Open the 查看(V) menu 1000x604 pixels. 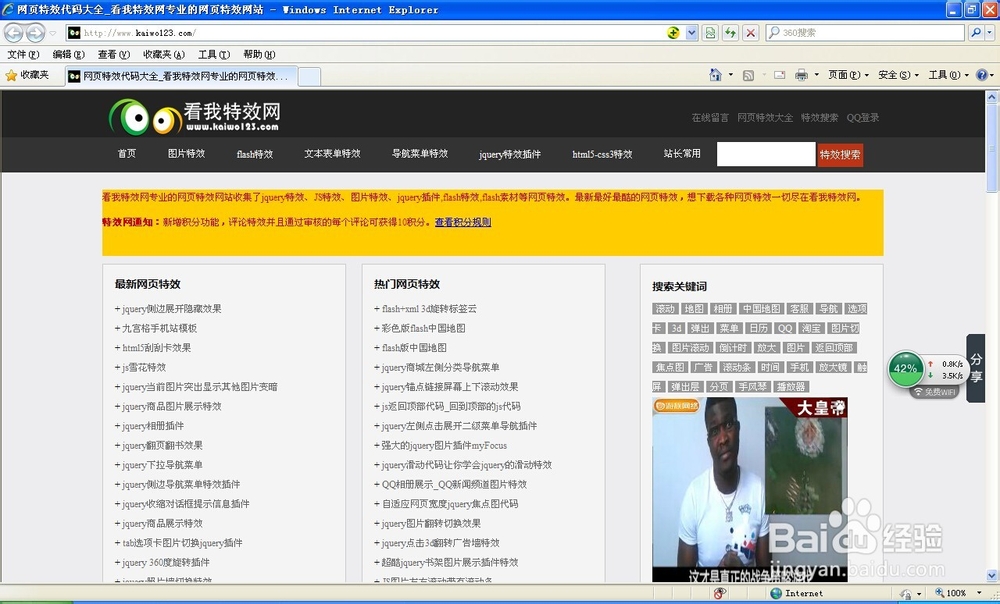click(113, 54)
